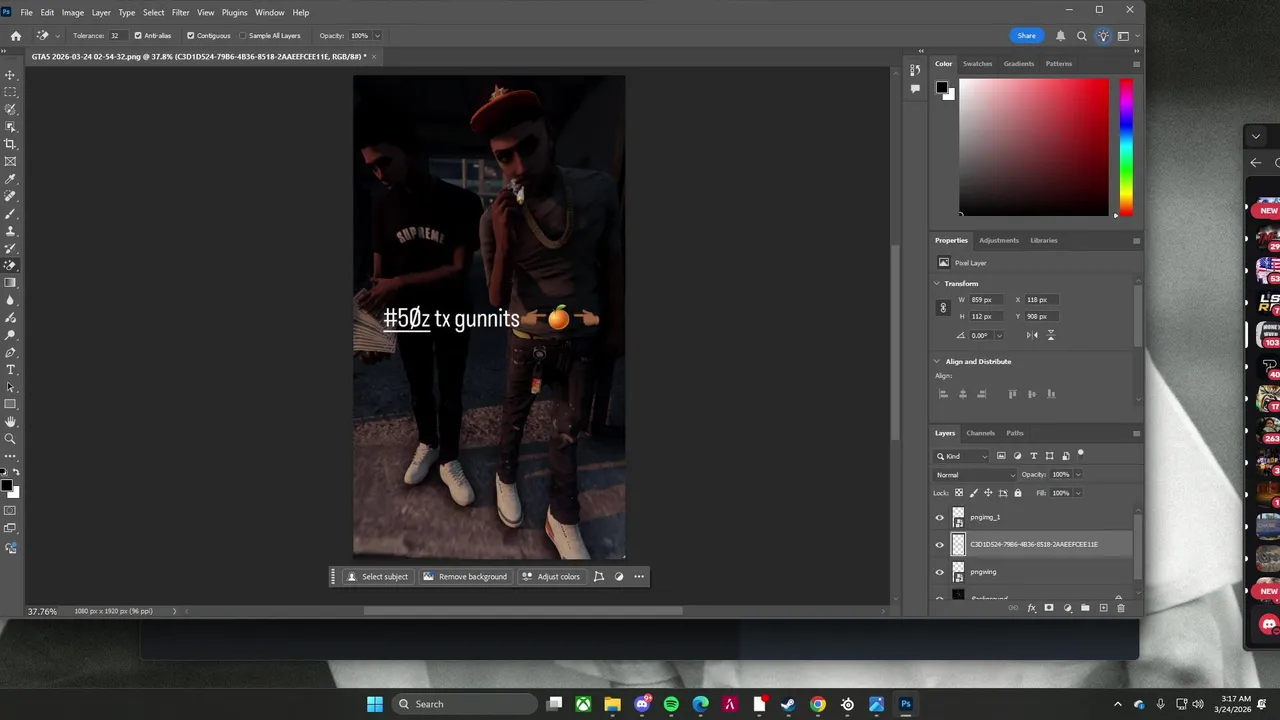Select the Spot Healing Brush tool

pos(11,196)
